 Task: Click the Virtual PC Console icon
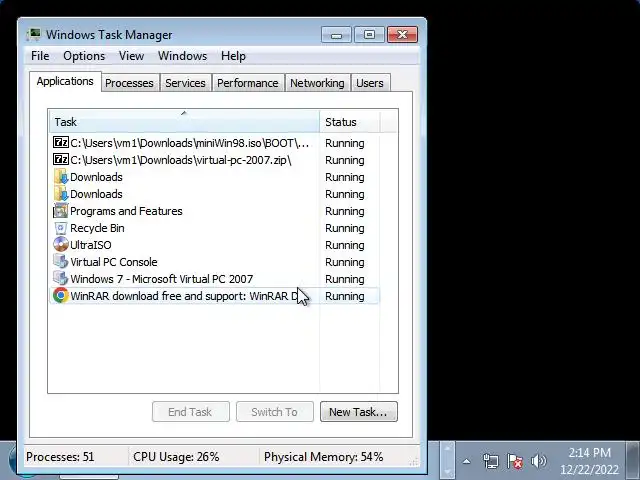[61, 262]
